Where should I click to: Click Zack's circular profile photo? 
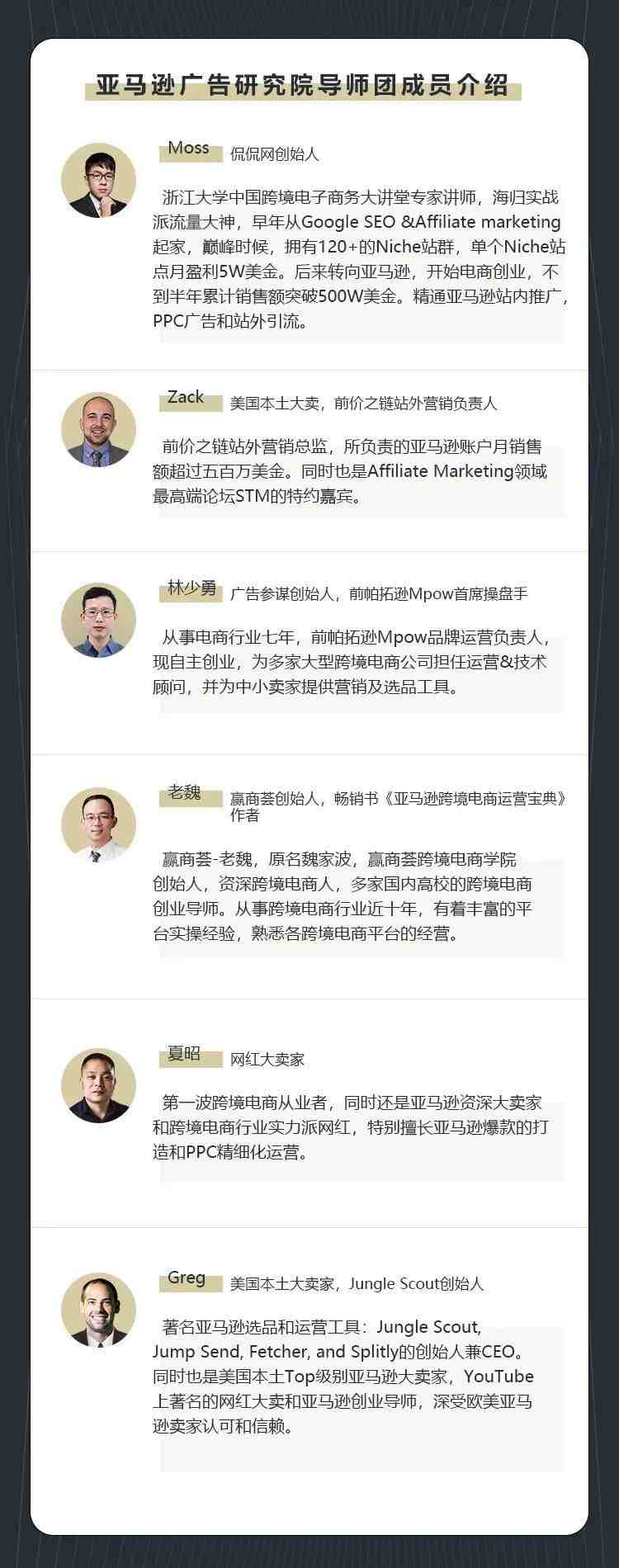click(98, 430)
